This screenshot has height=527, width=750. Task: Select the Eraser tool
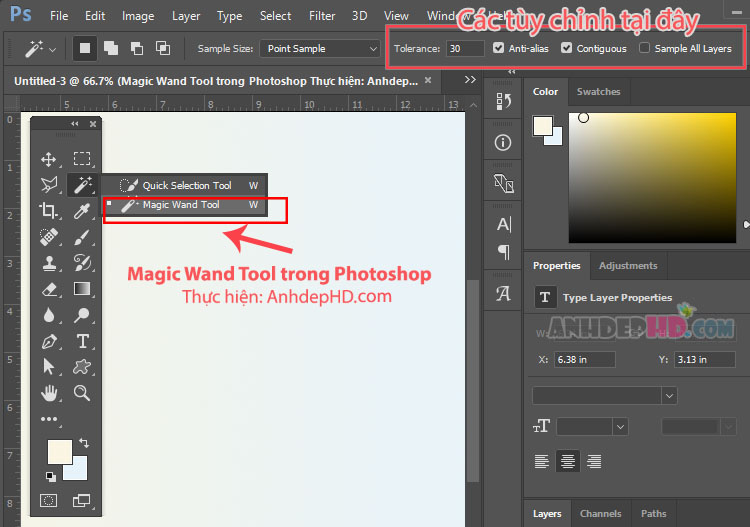coord(49,289)
